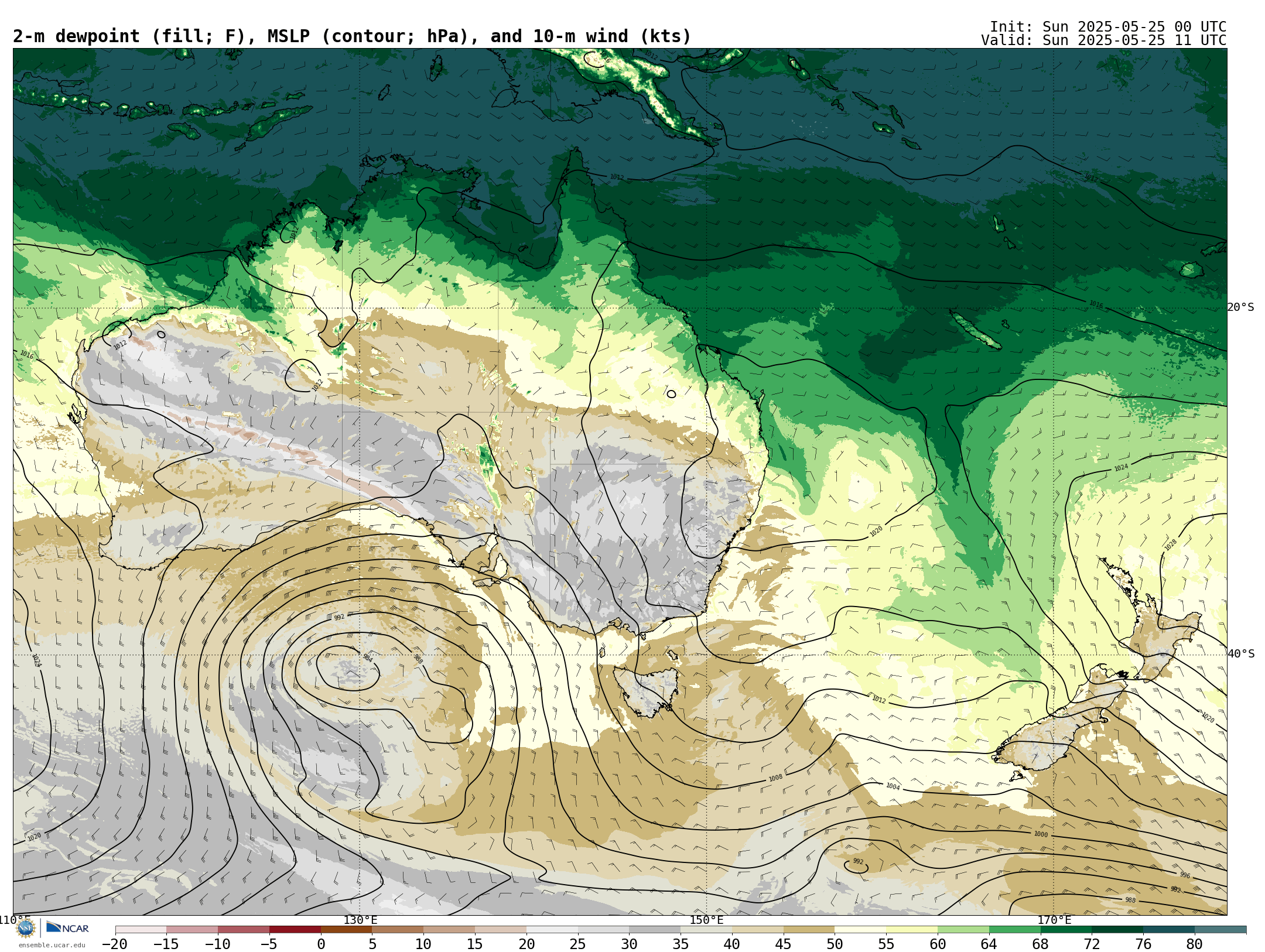
Task: Click the 1004 isobar contour label
Action: [x=893, y=786]
